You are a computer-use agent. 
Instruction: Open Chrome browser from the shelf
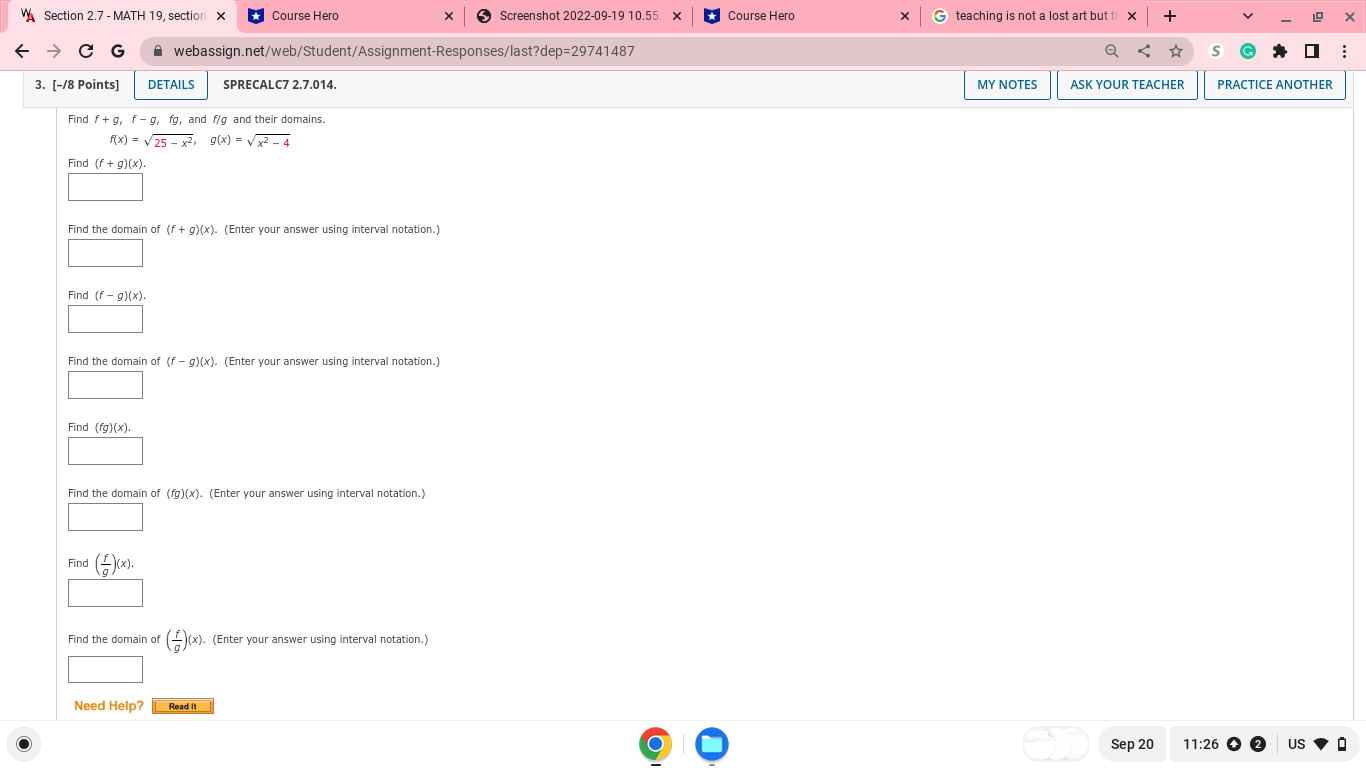tap(655, 744)
